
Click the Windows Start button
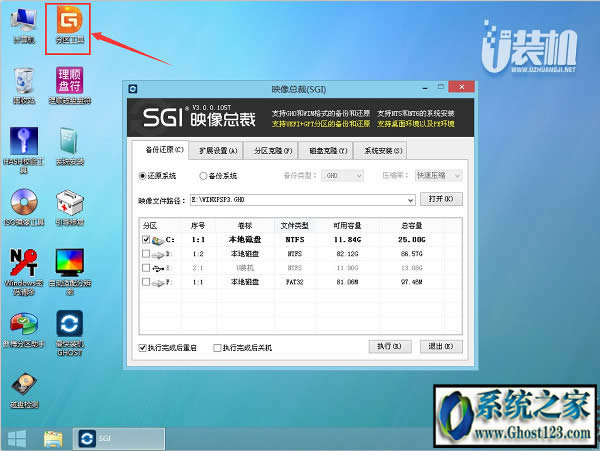[17, 438]
